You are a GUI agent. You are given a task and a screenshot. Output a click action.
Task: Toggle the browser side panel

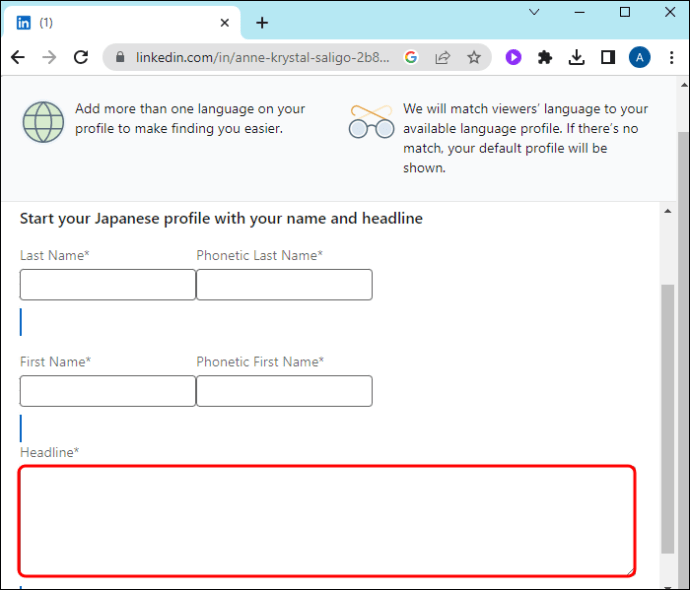click(x=608, y=57)
